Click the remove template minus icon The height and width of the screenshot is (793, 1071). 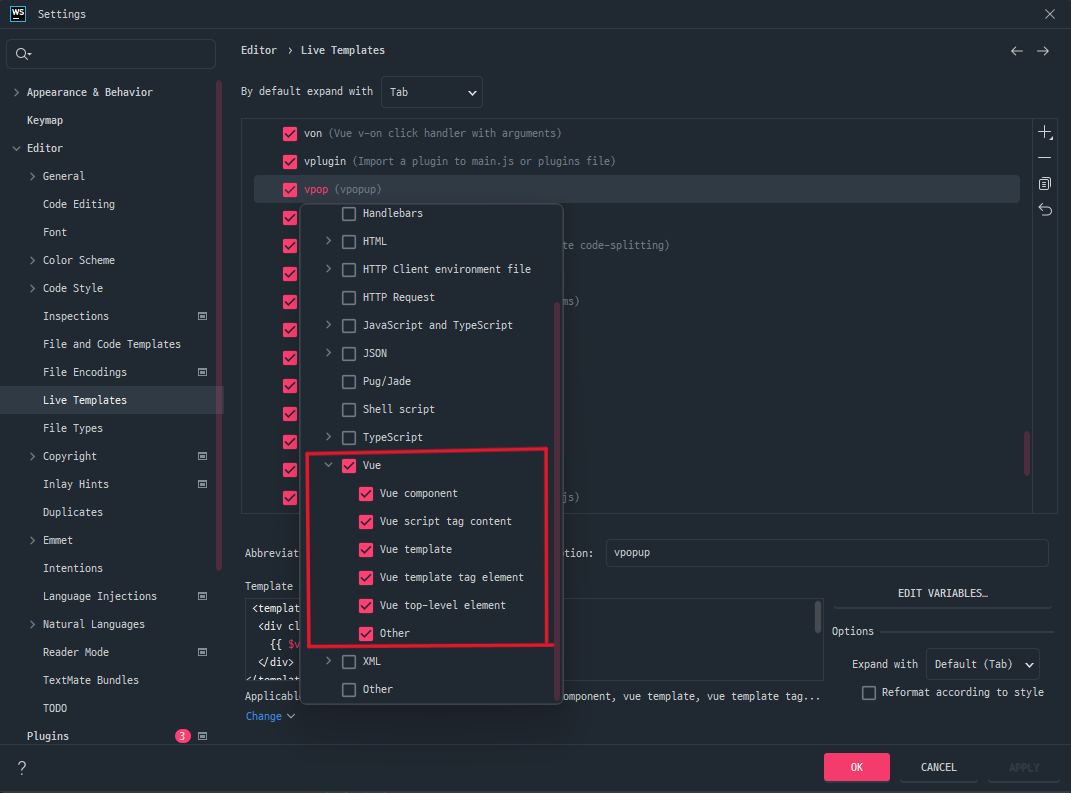(x=1044, y=158)
